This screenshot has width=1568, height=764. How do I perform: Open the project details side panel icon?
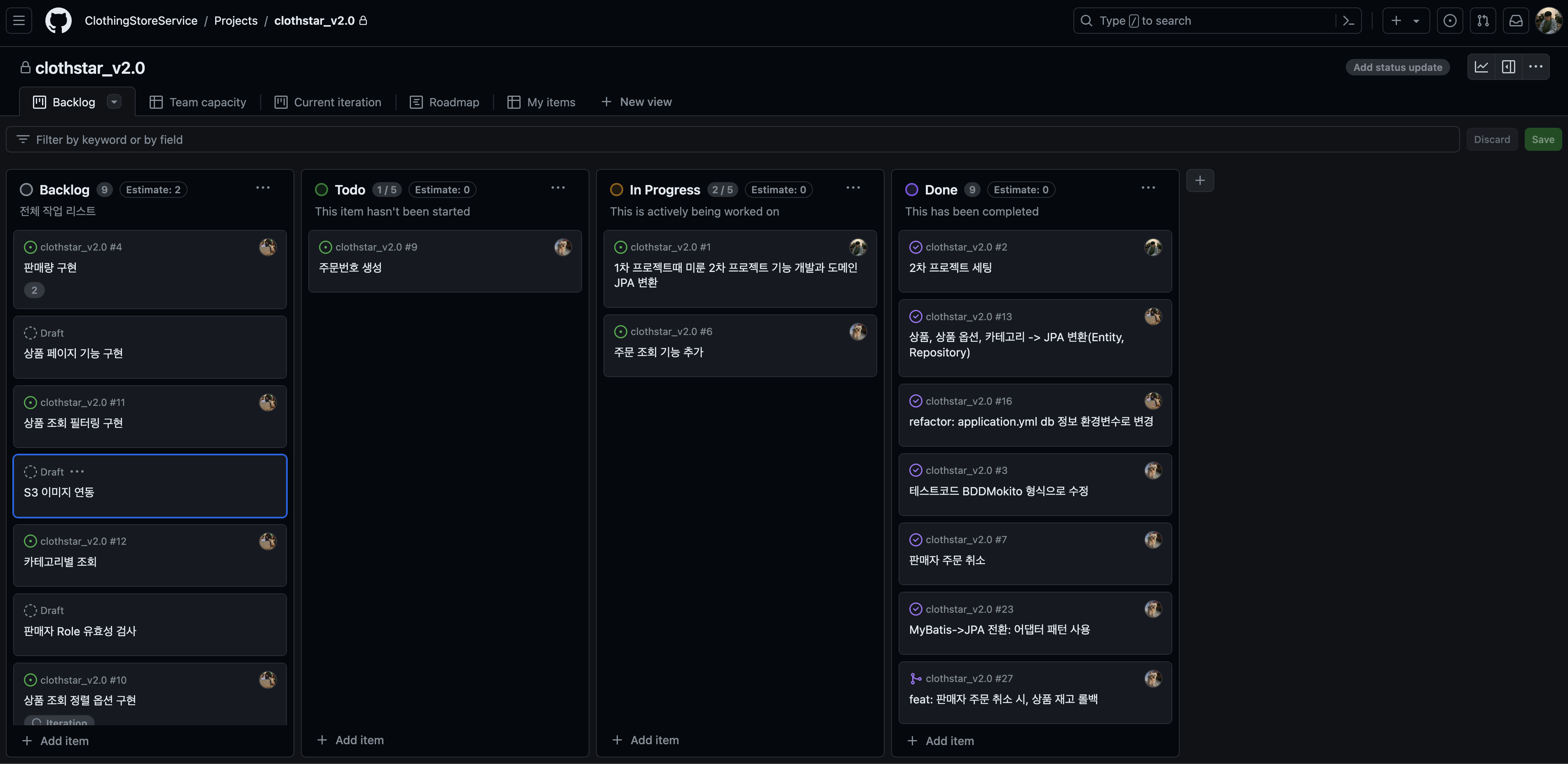coord(1508,67)
